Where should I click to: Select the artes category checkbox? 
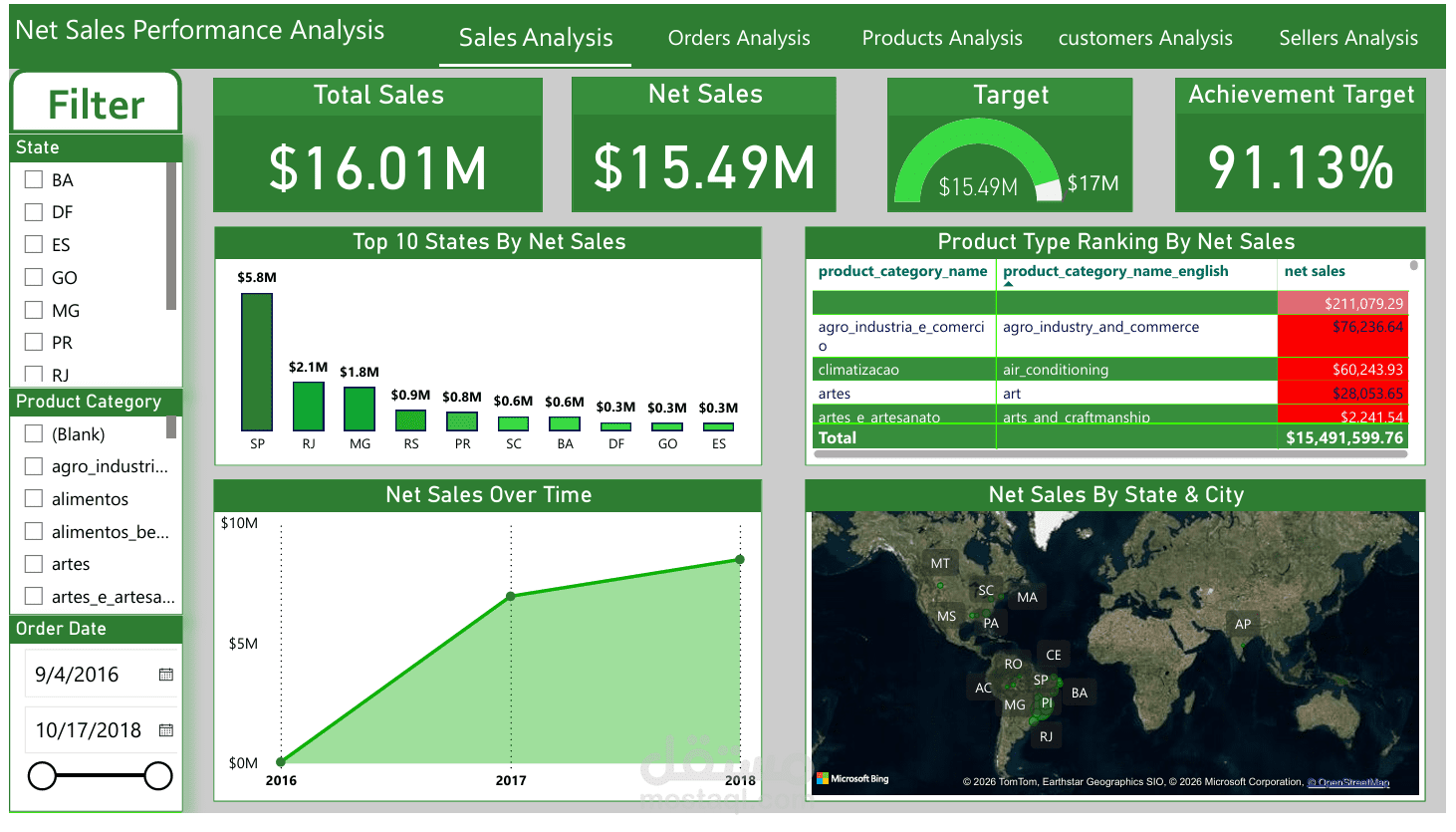point(34,564)
